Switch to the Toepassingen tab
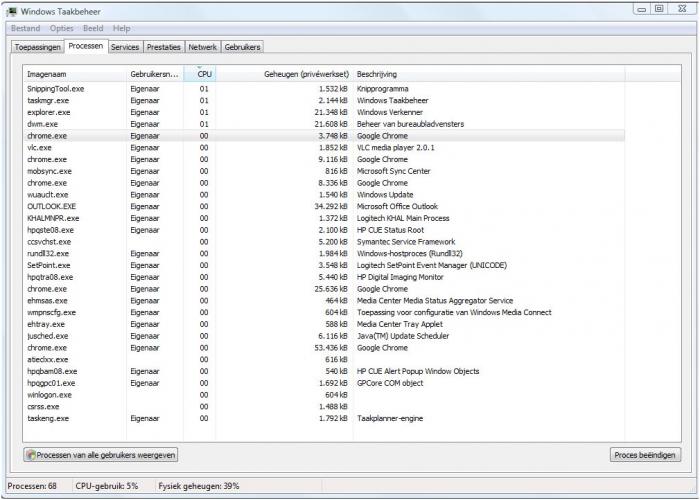Image resolution: width=700 pixels, height=500 pixels. [37, 47]
